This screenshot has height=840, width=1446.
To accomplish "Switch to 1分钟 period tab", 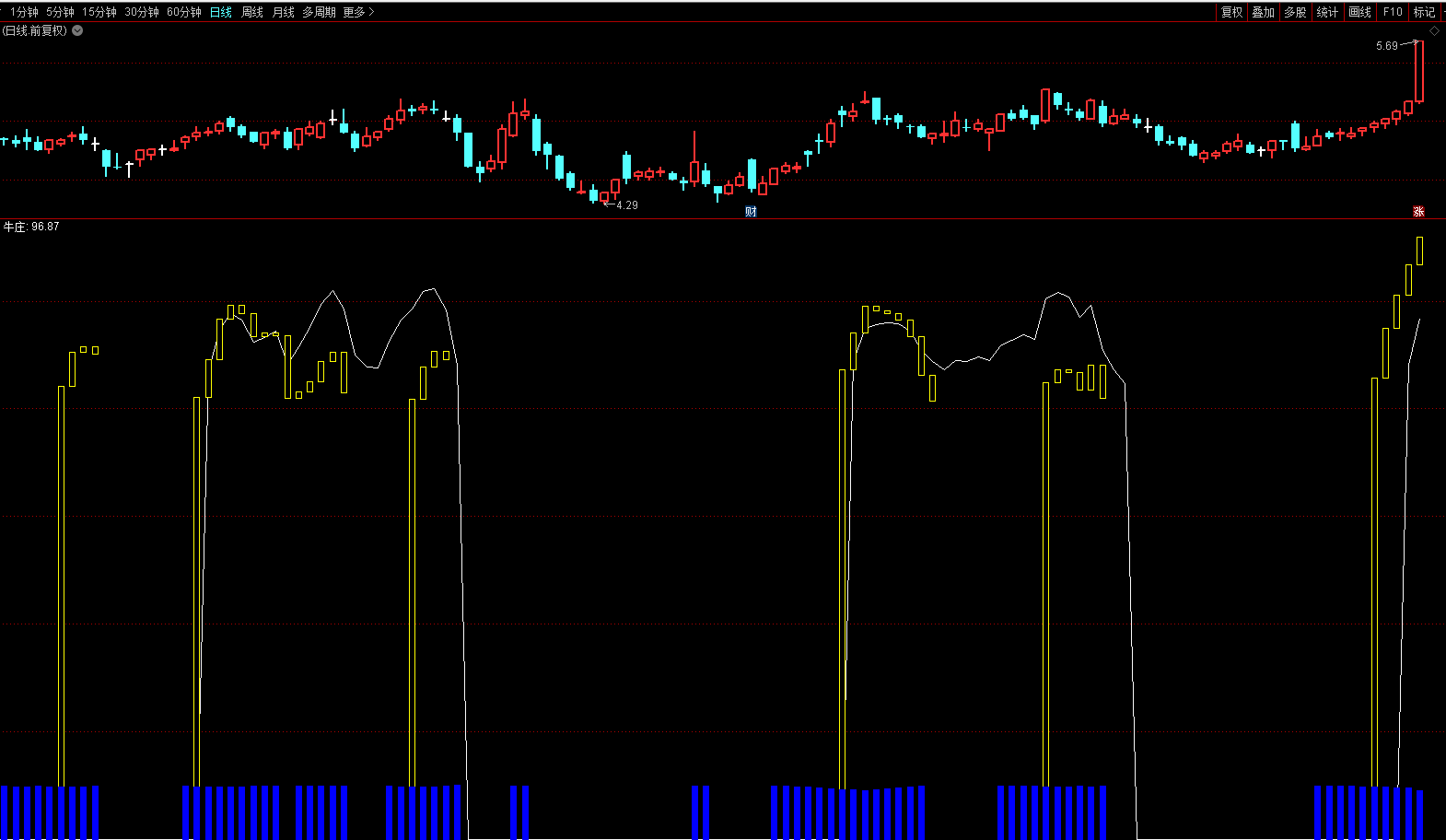I will pyautogui.click(x=24, y=12).
